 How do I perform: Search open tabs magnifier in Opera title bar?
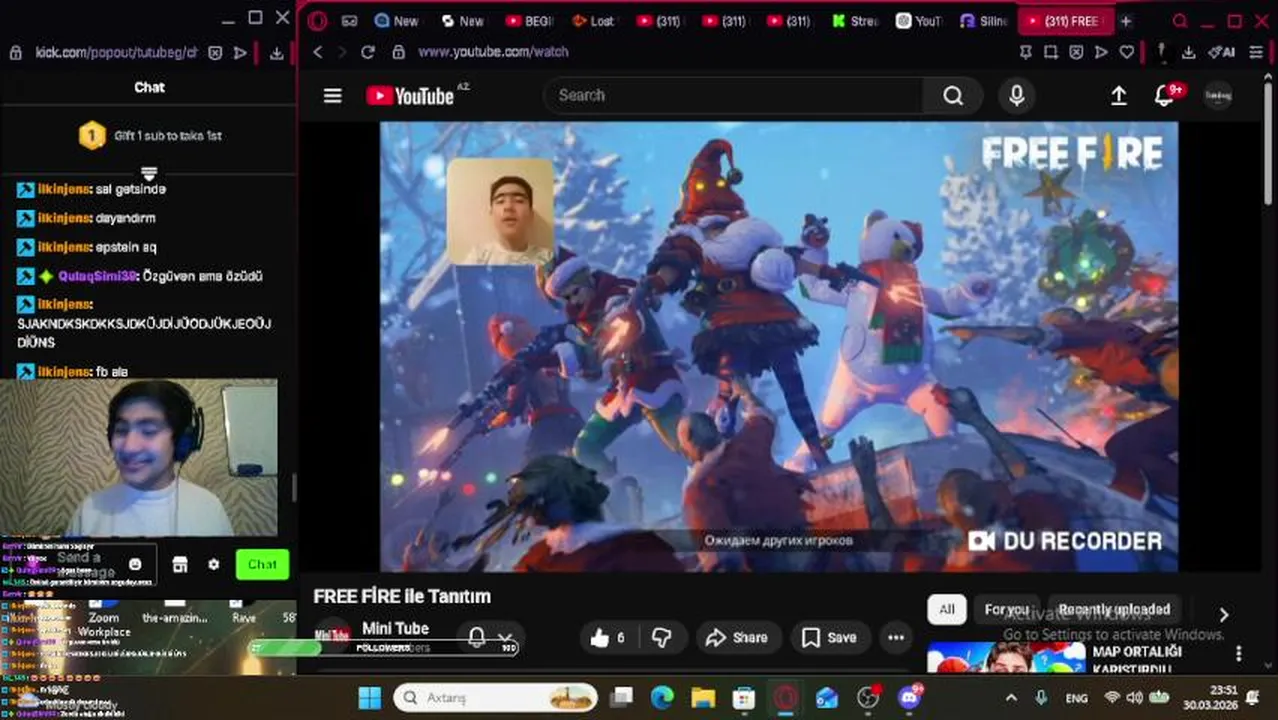click(x=1180, y=20)
